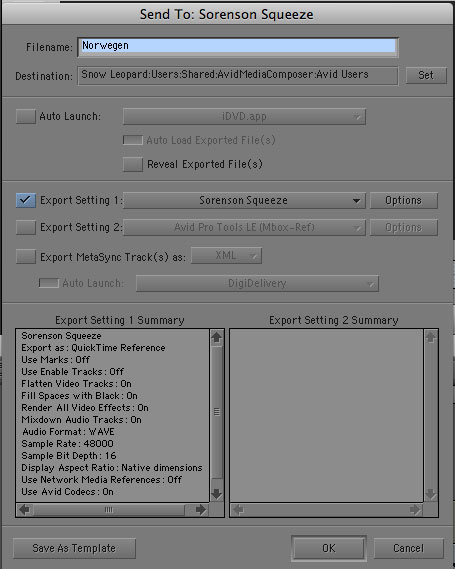Enable the Auto Launch checkbox for iDVD.app

[x=26, y=116]
